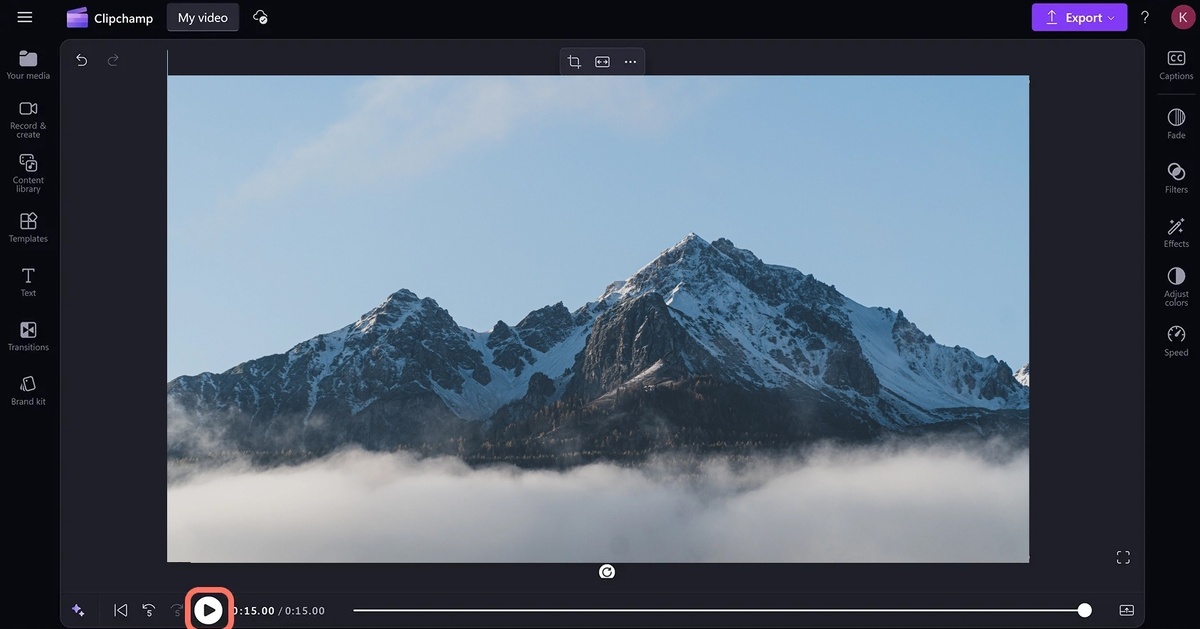1200x629 pixels.
Task: Open the Transitions panel
Action: pyautogui.click(x=28, y=336)
